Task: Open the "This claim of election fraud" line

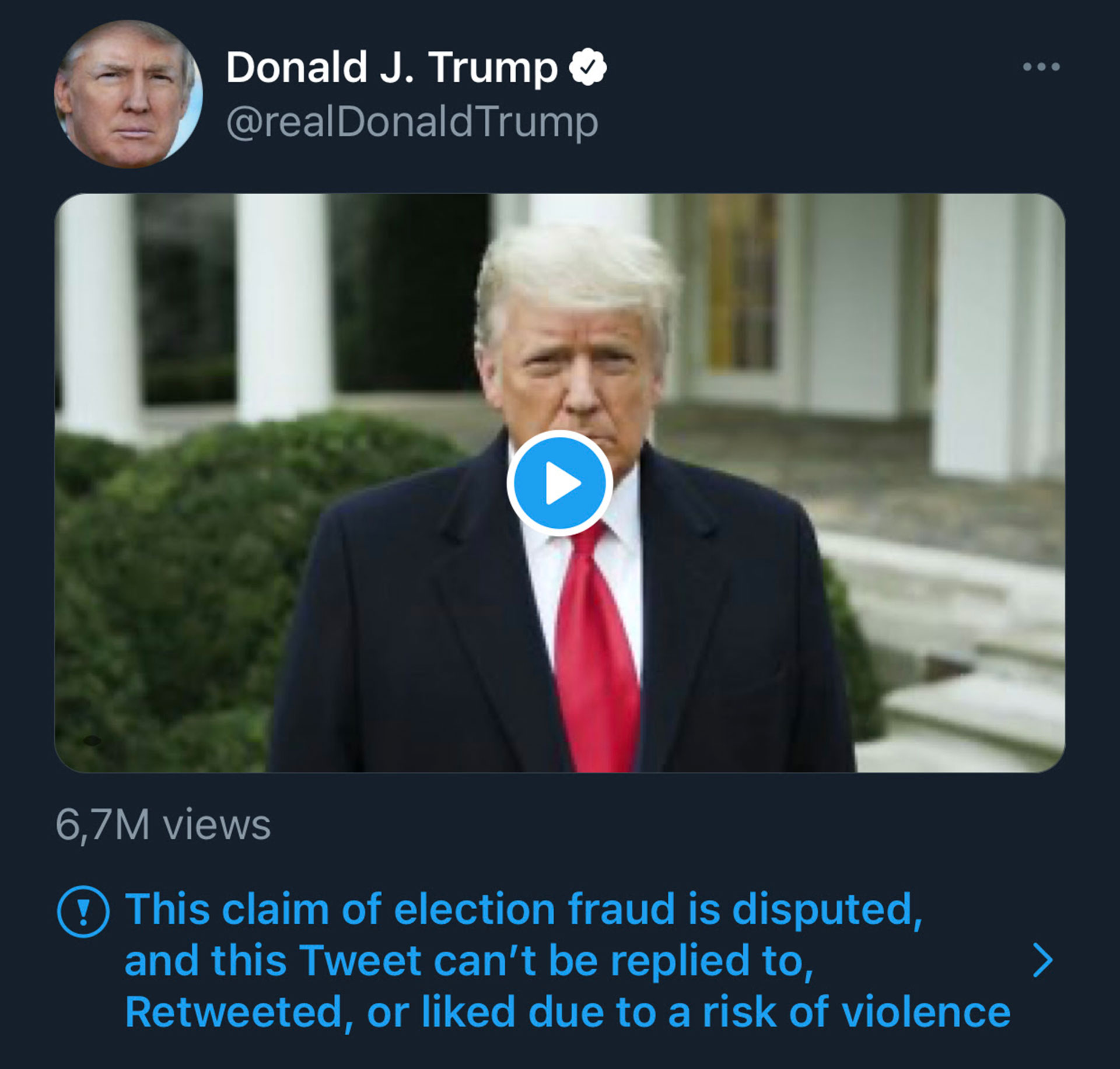Action: 523,909
